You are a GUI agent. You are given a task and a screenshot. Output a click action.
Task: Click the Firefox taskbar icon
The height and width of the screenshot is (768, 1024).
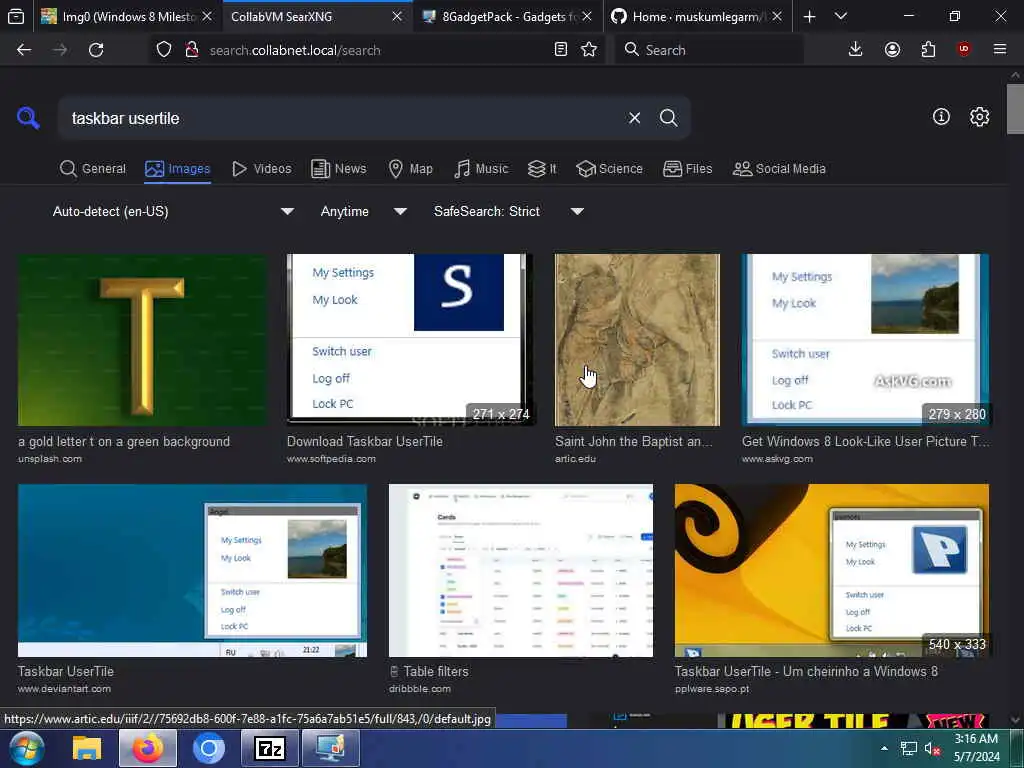(x=148, y=748)
